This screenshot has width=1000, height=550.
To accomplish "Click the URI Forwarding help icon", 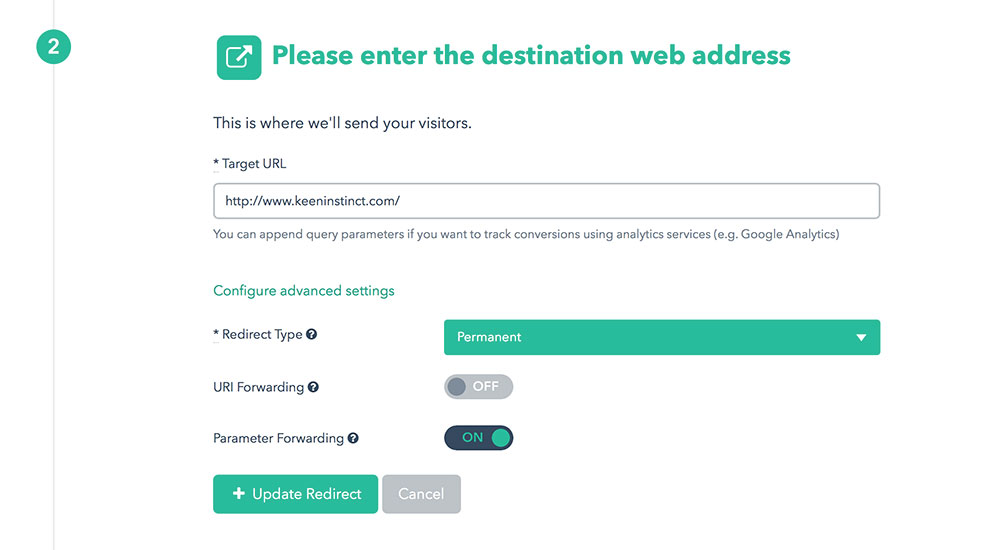I will pyautogui.click(x=313, y=387).
